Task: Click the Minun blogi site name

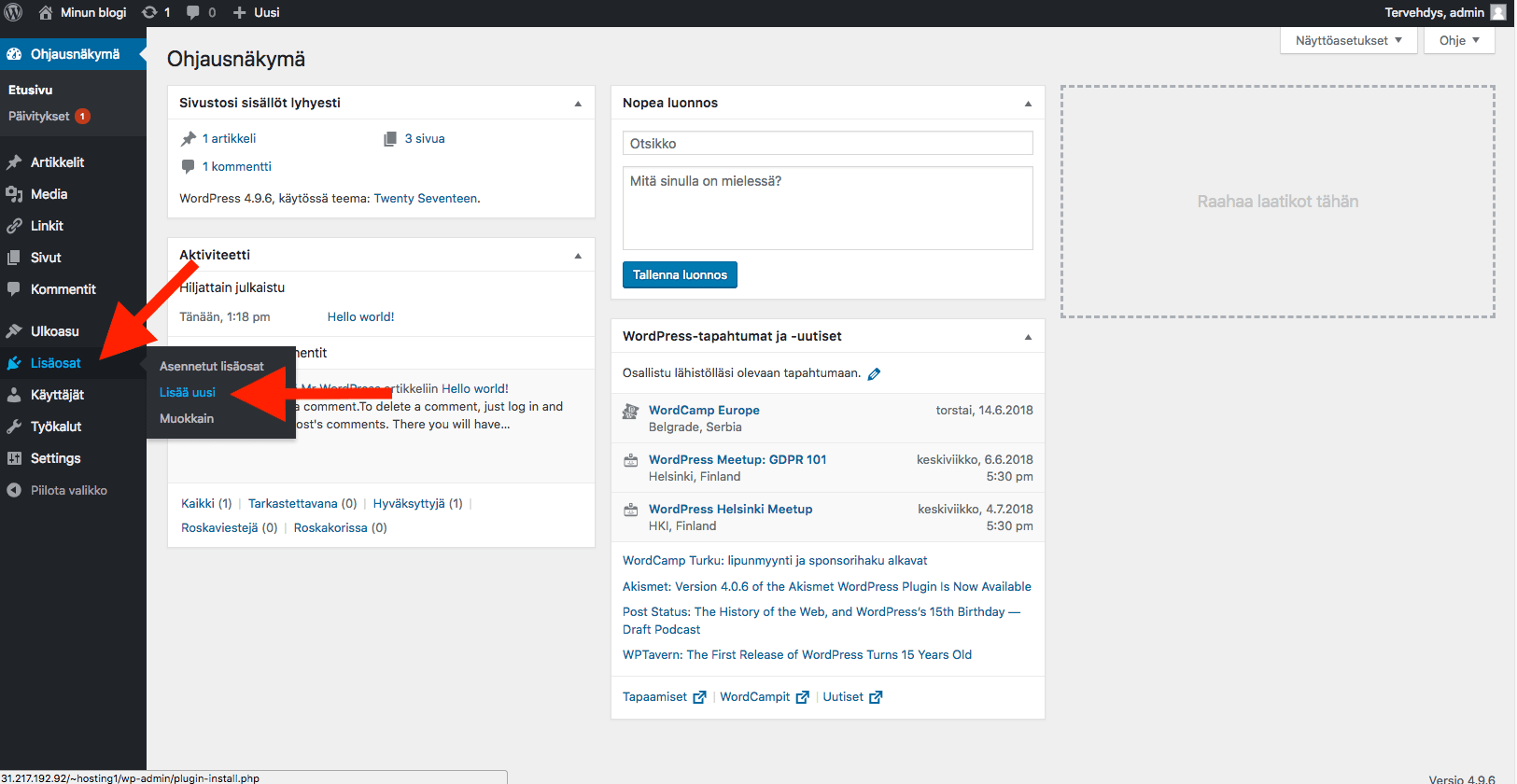Action: click(93, 12)
